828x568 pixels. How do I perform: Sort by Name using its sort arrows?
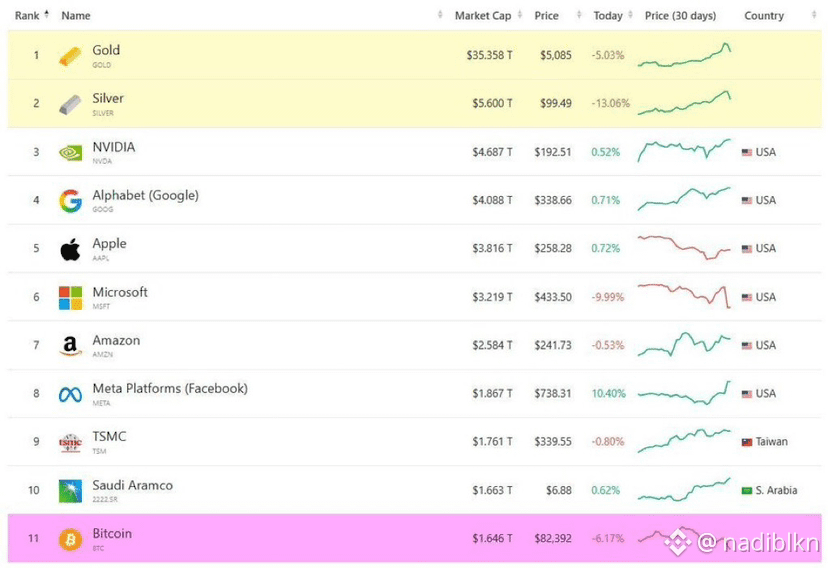pos(440,15)
